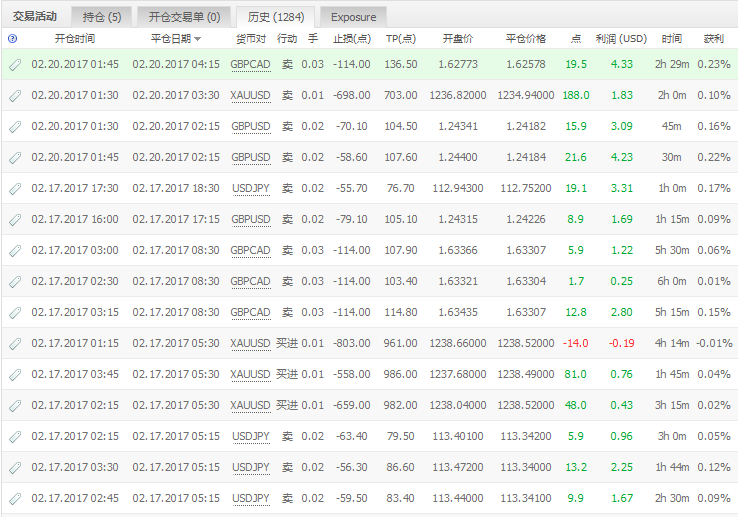The image size is (738, 517).
Task: Open GBPUSD link in the 1.24315 row
Action: click(x=251, y=220)
